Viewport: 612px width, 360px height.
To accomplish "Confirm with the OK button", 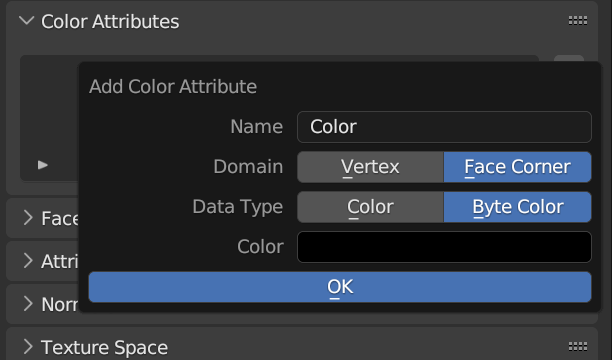I will click(340, 287).
